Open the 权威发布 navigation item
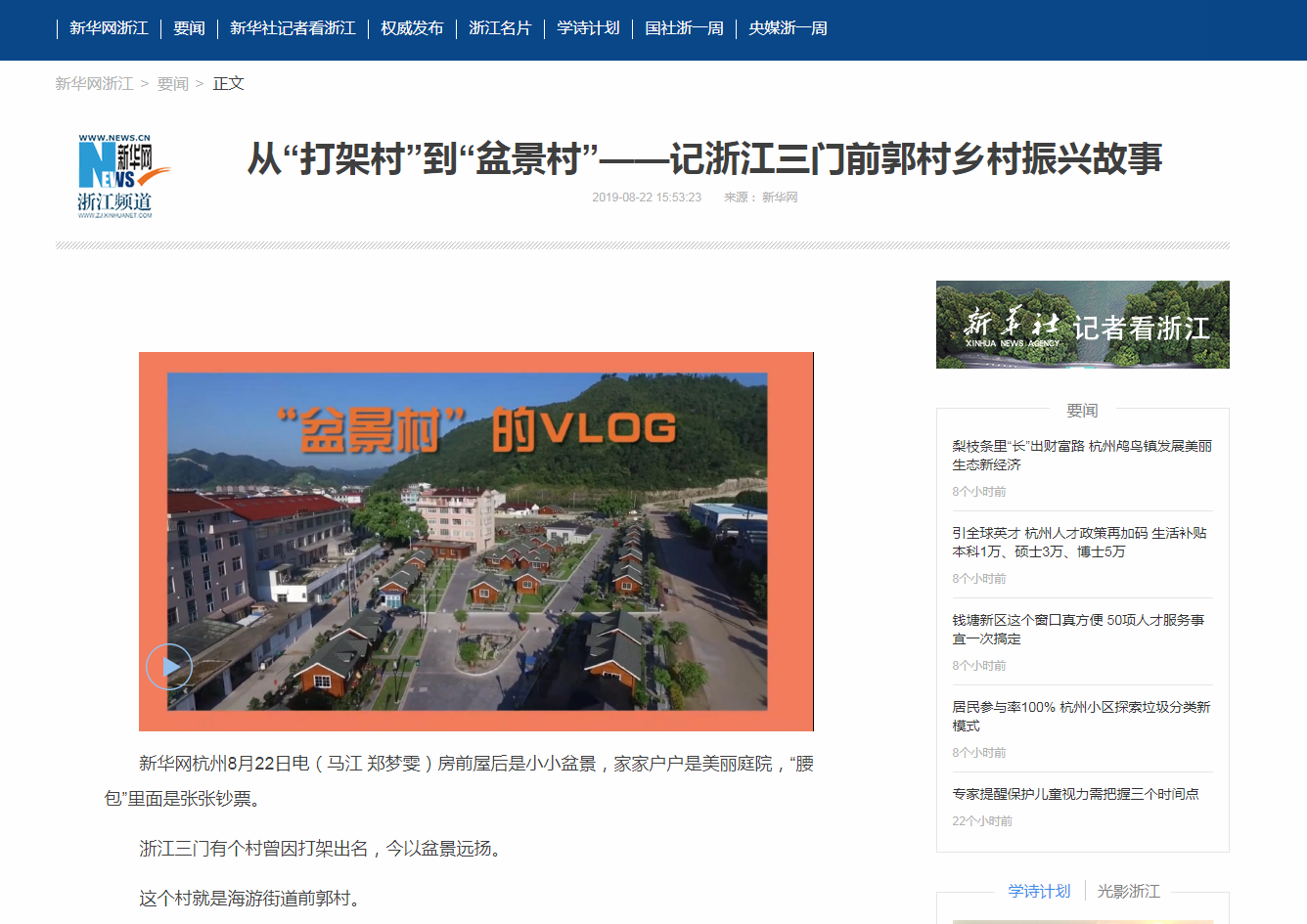 pos(412,28)
